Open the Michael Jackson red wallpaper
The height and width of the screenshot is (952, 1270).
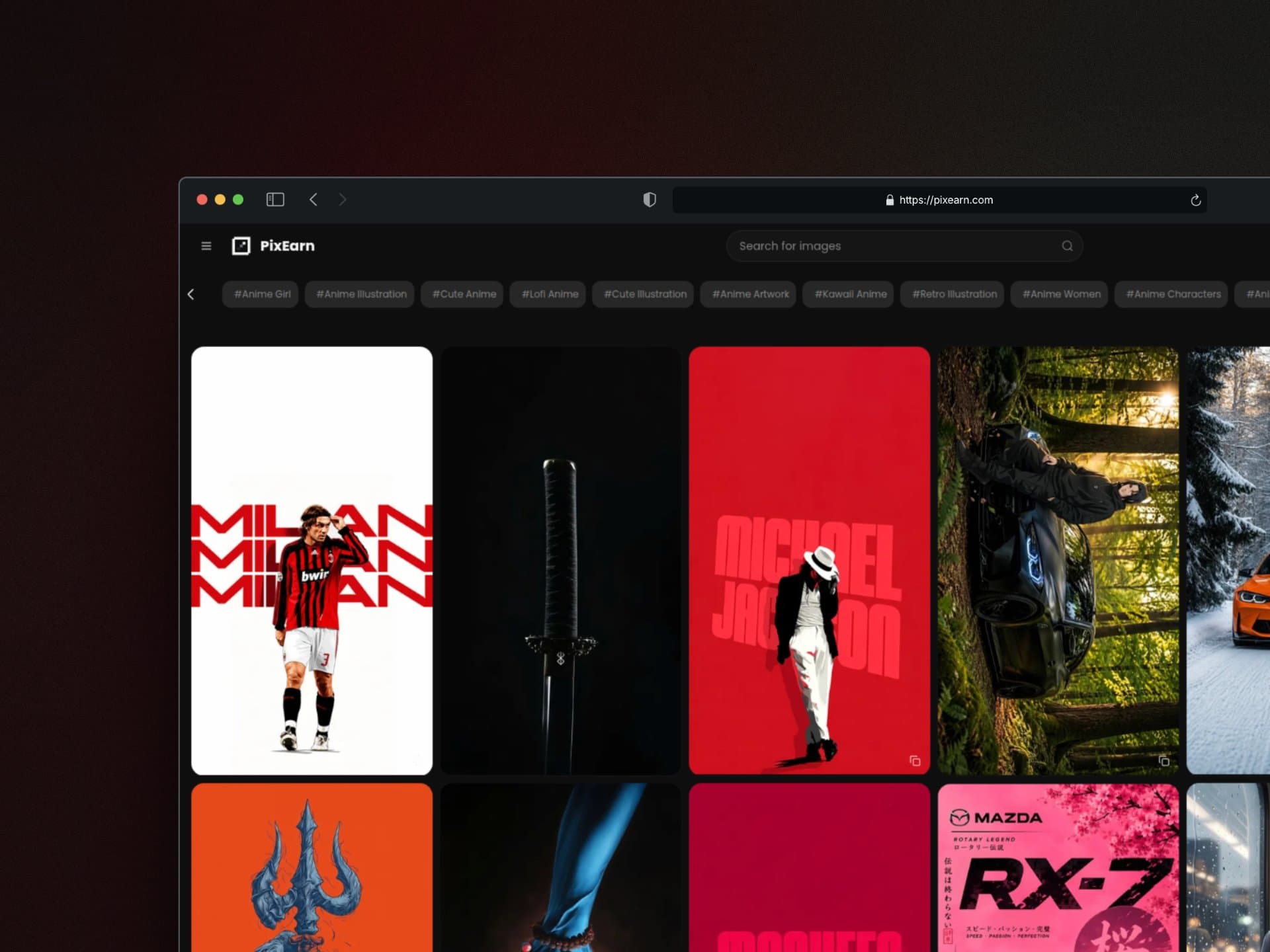(x=809, y=561)
